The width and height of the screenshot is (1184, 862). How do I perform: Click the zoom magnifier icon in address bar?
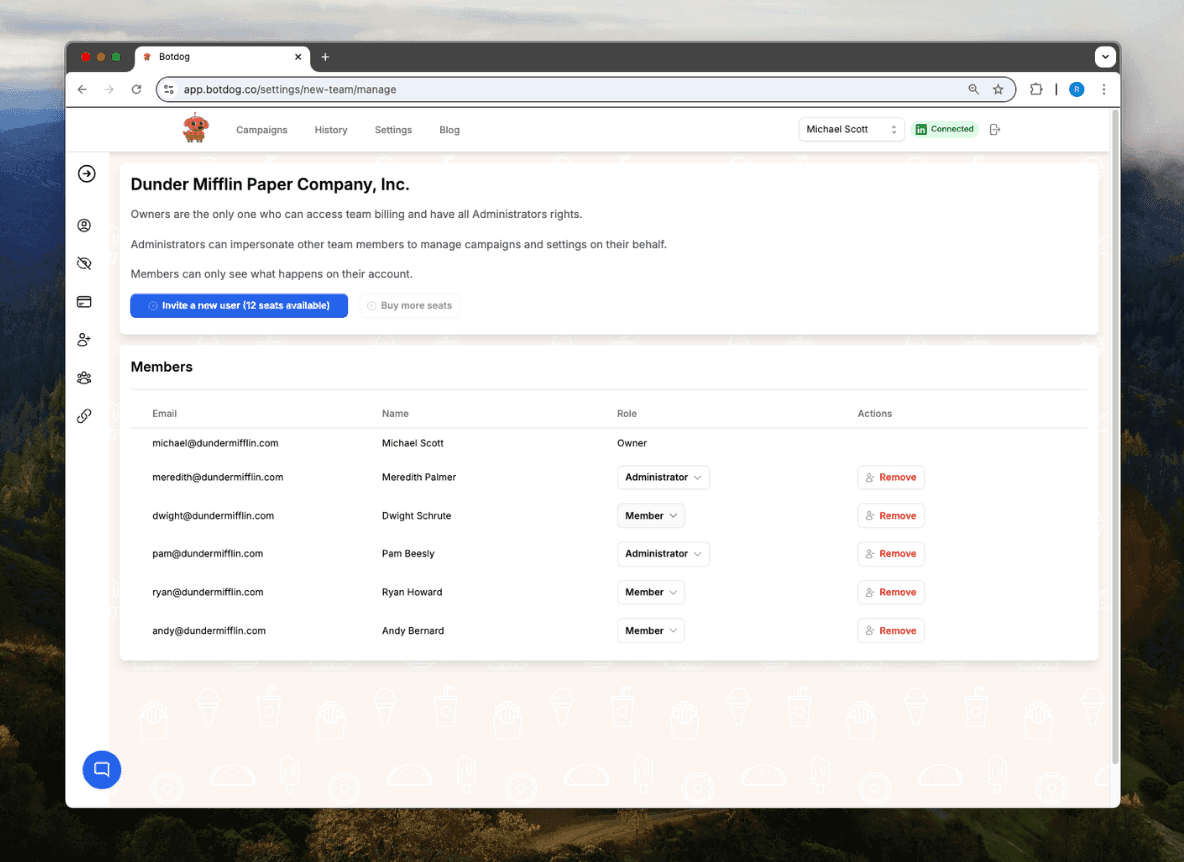(x=973, y=89)
